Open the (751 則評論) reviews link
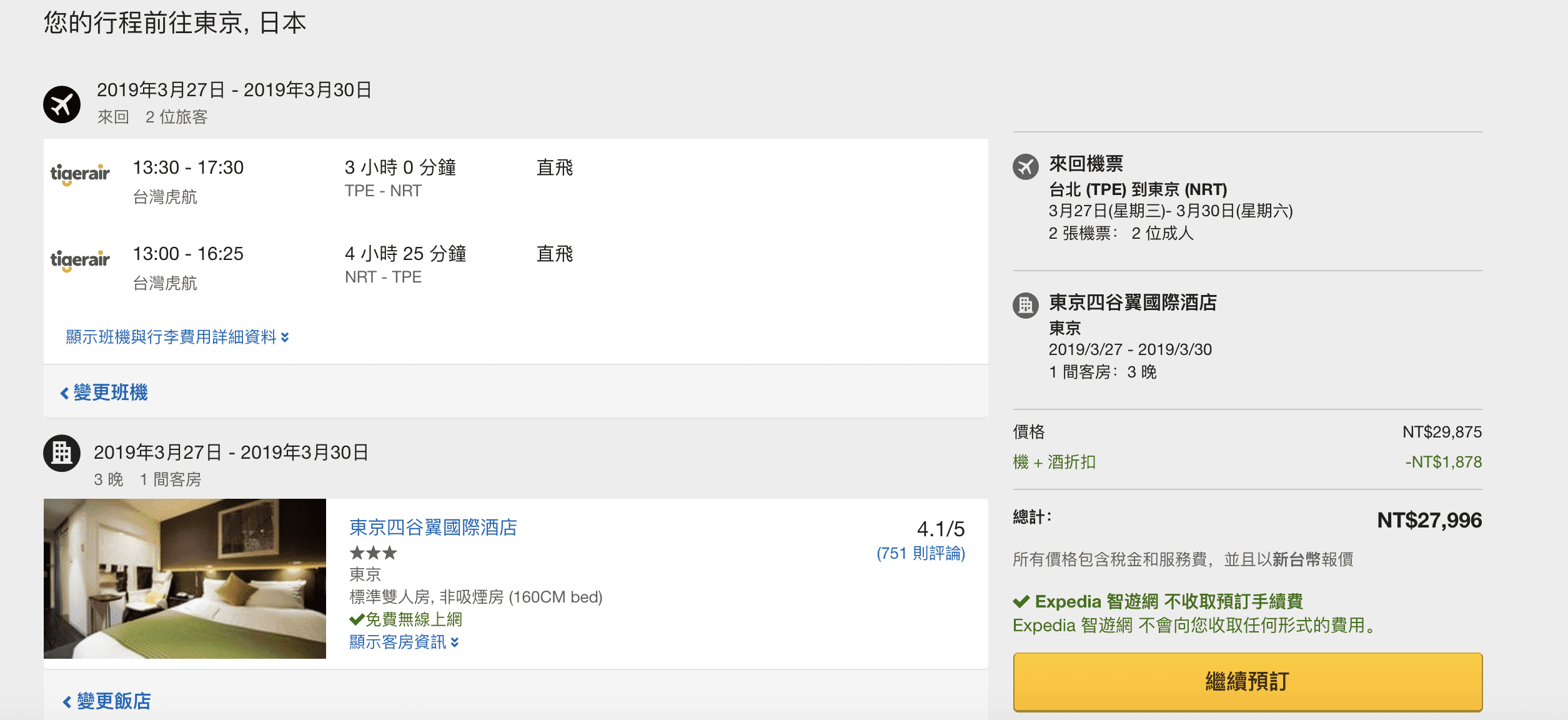 click(921, 553)
